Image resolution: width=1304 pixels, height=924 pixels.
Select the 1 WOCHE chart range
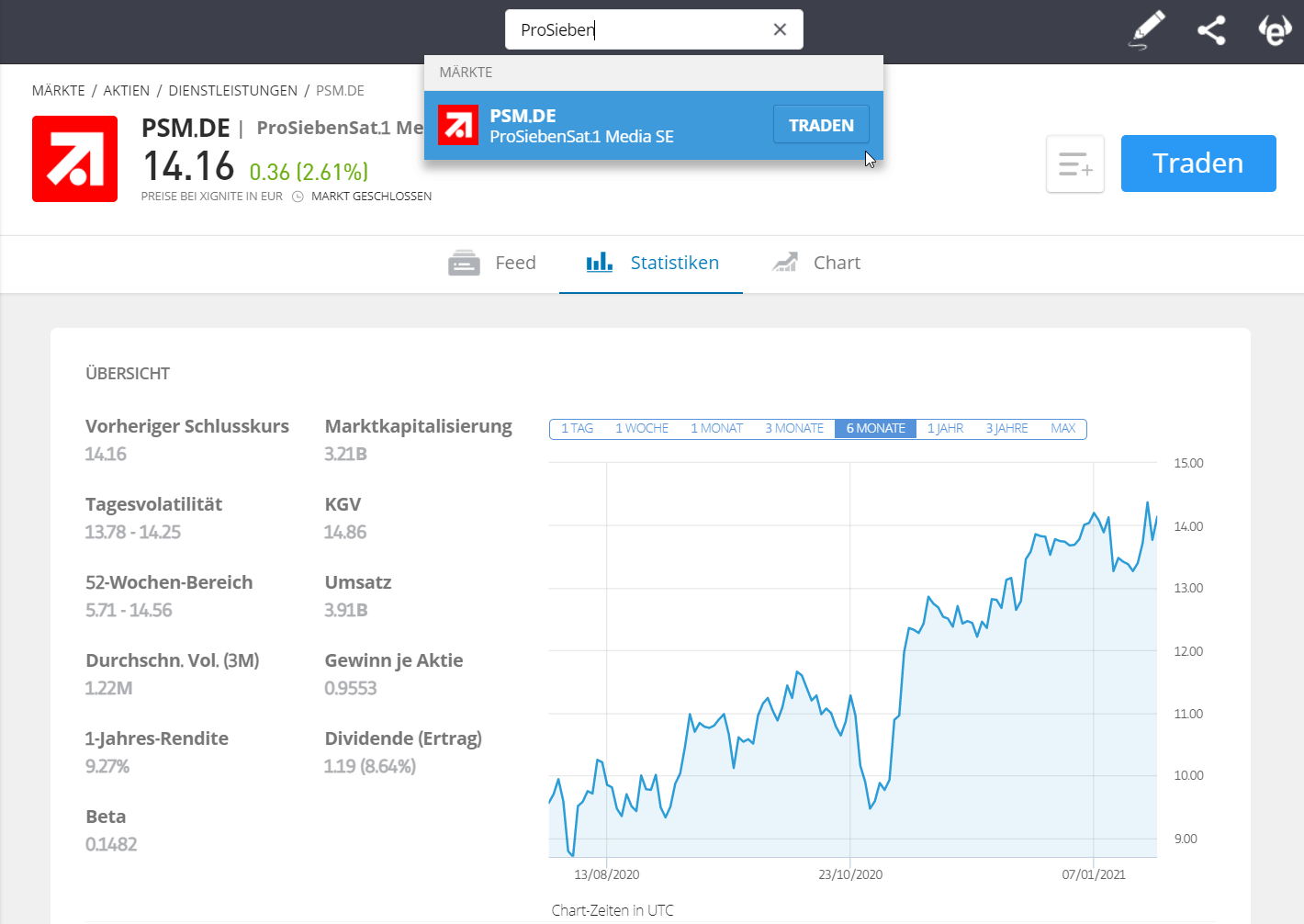point(642,429)
